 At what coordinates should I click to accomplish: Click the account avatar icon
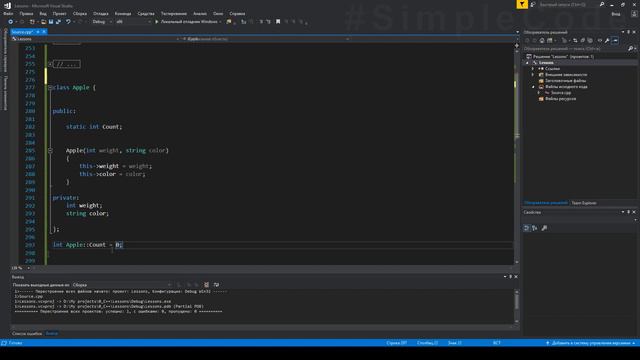(x=634, y=14)
